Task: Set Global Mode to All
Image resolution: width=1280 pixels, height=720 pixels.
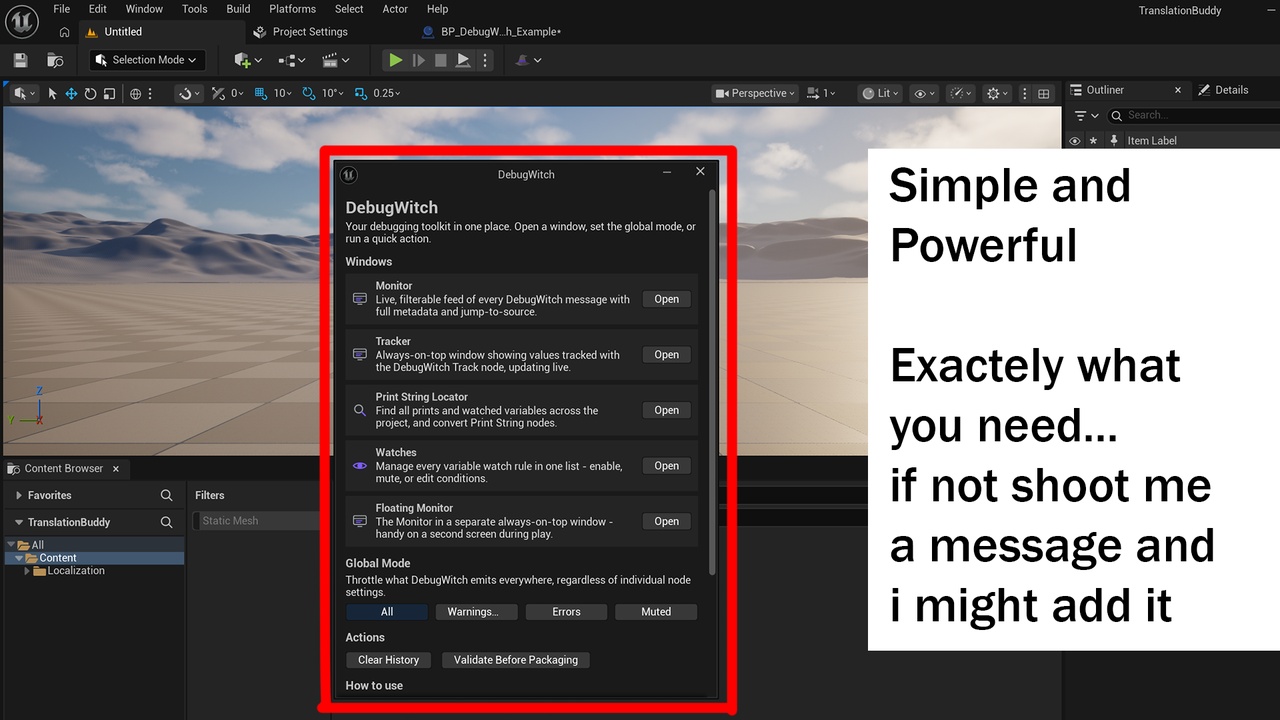Action: pos(387,612)
